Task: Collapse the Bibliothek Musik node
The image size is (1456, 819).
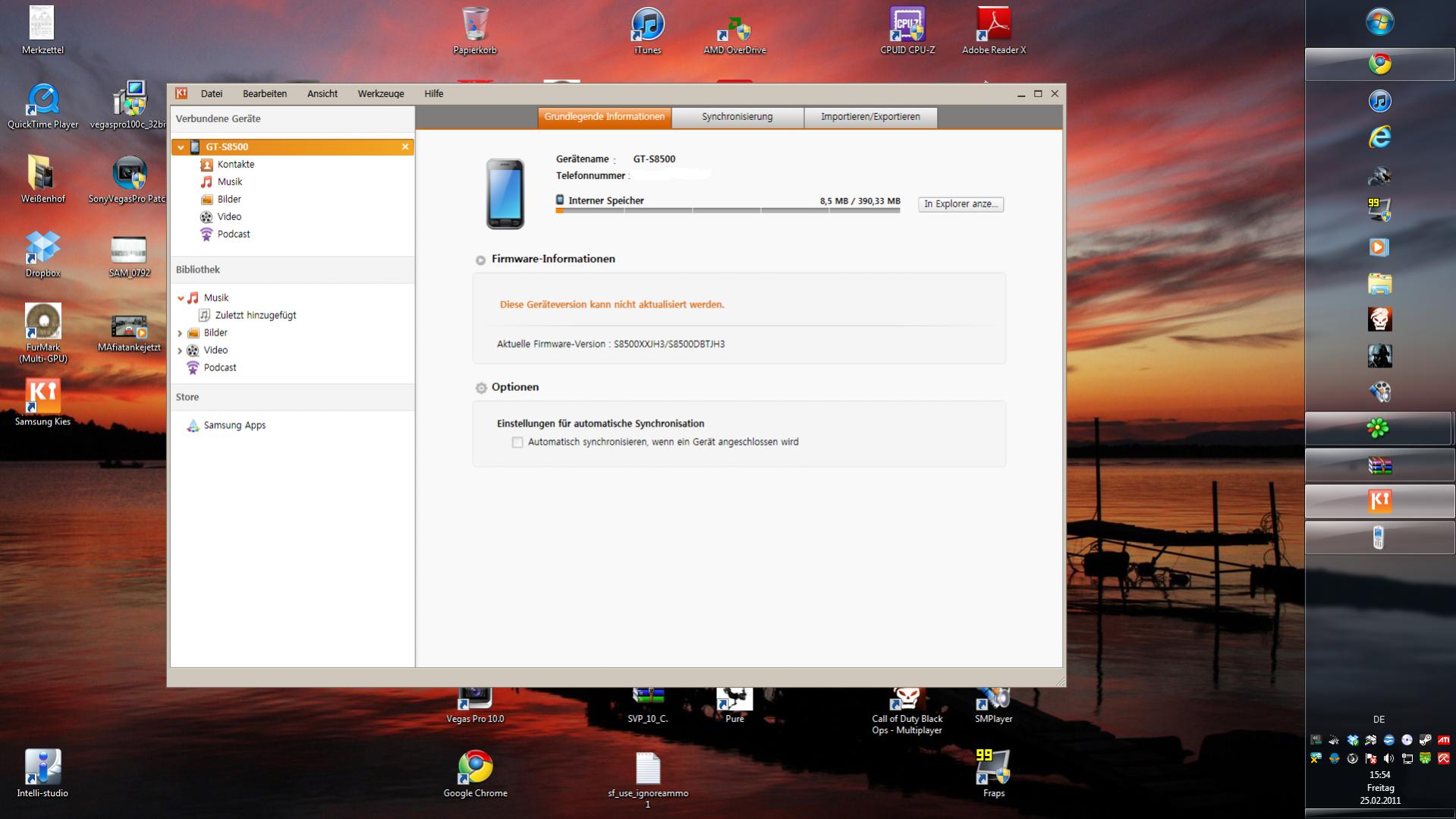Action: click(181, 298)
